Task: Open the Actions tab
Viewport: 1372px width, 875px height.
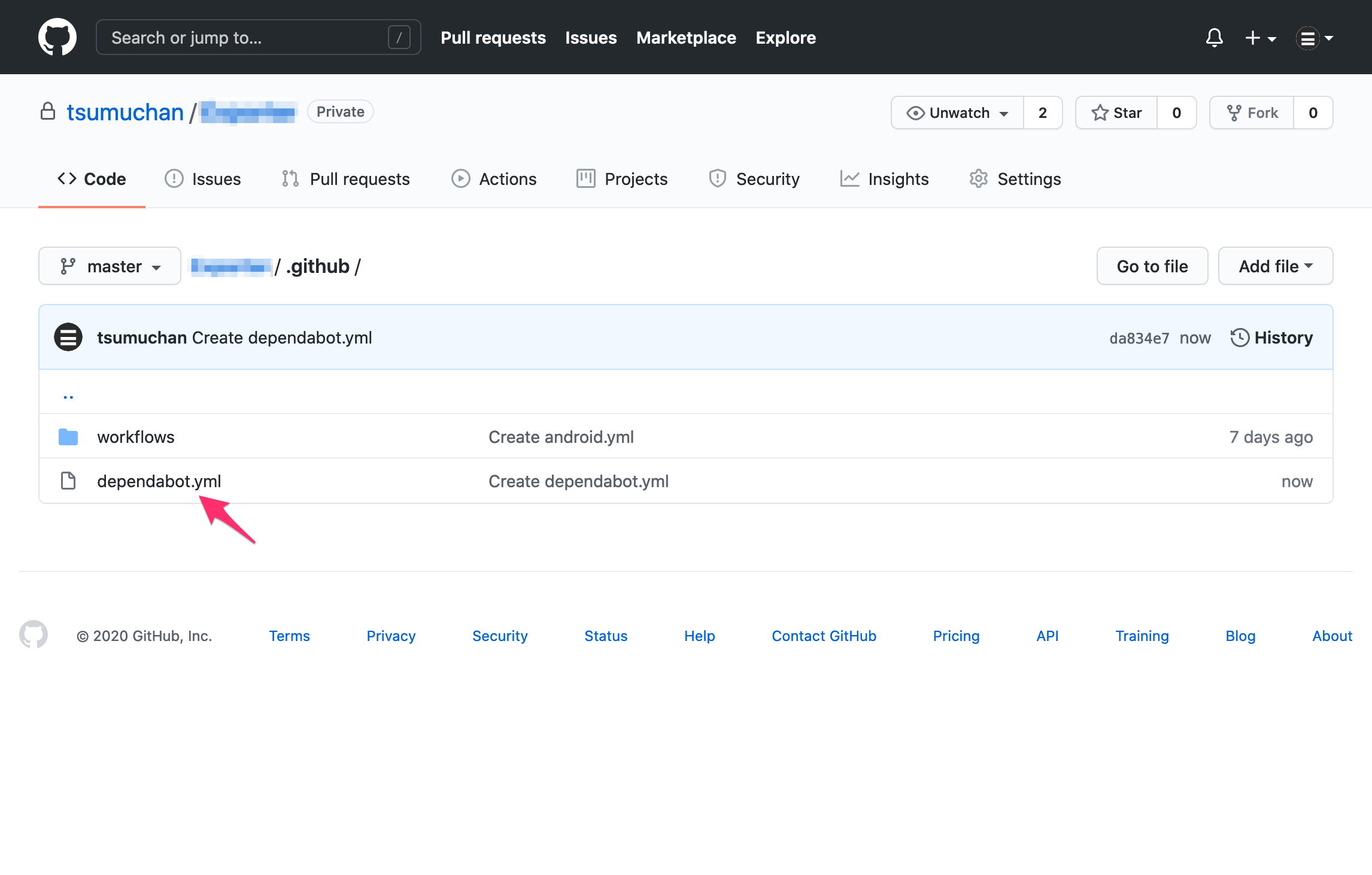Action: pyautogui.click(x=494, y=178)
